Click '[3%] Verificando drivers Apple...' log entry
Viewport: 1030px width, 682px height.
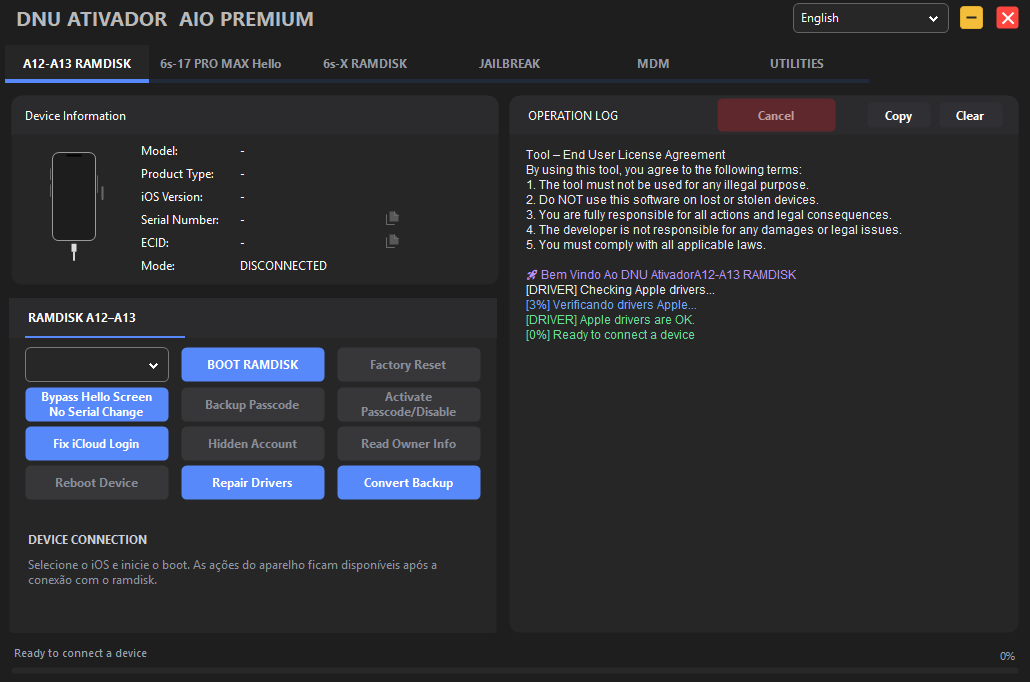pyautogui.click(x=611, y=305)
